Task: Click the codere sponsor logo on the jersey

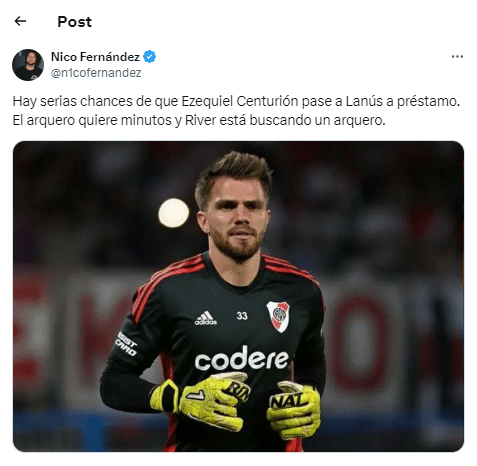Action: pos(242,359)
